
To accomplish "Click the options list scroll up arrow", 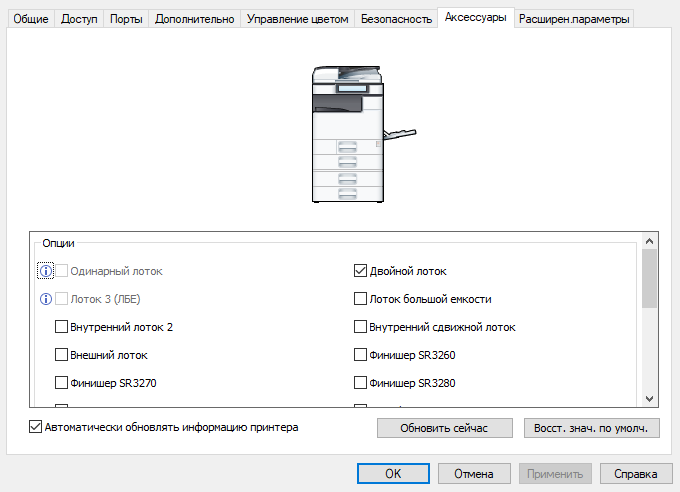I will click(x=649, y=241).
